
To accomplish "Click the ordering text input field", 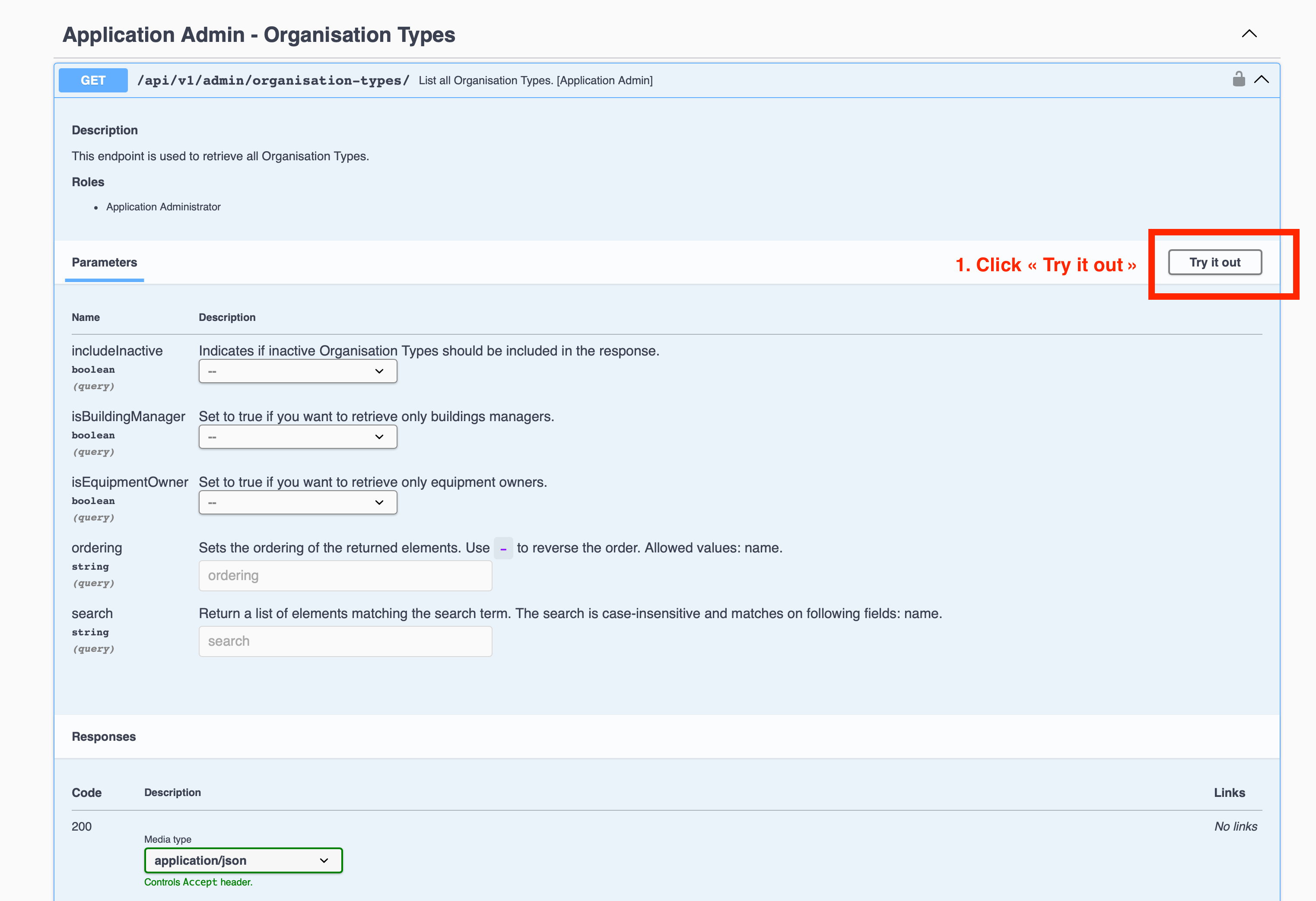I will 345,576.
